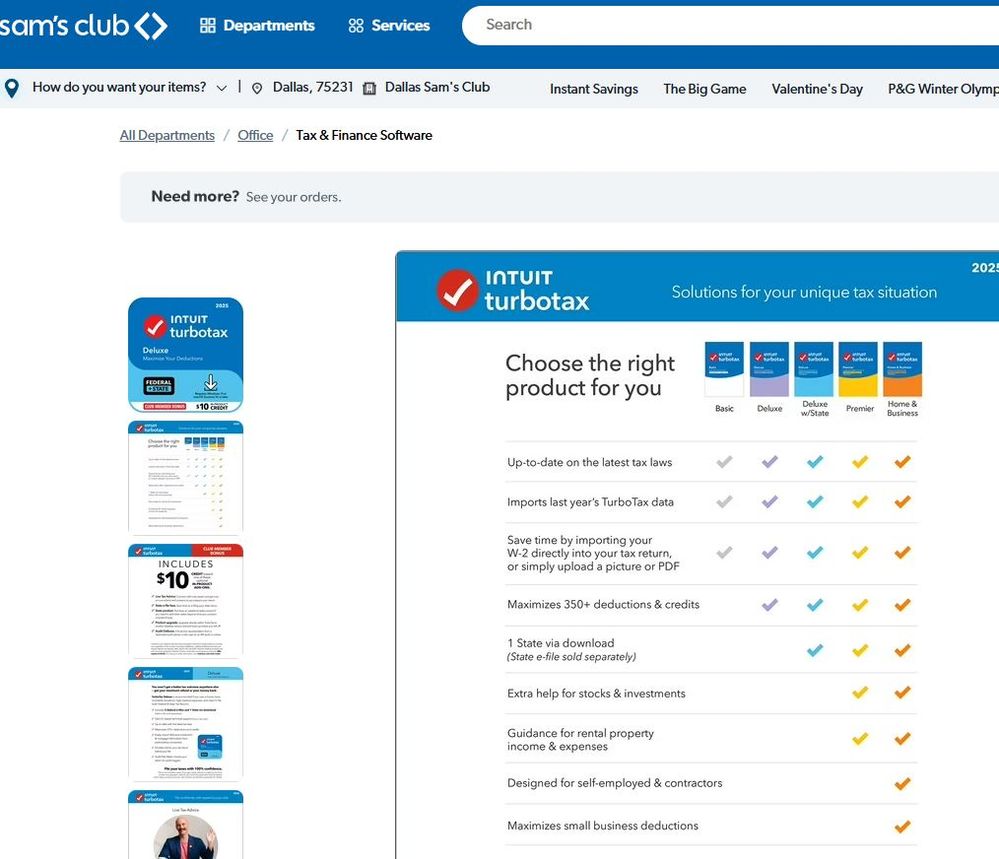Click the blue map pin icon at far left
The image size is (999, 859).
coord(12,88)
